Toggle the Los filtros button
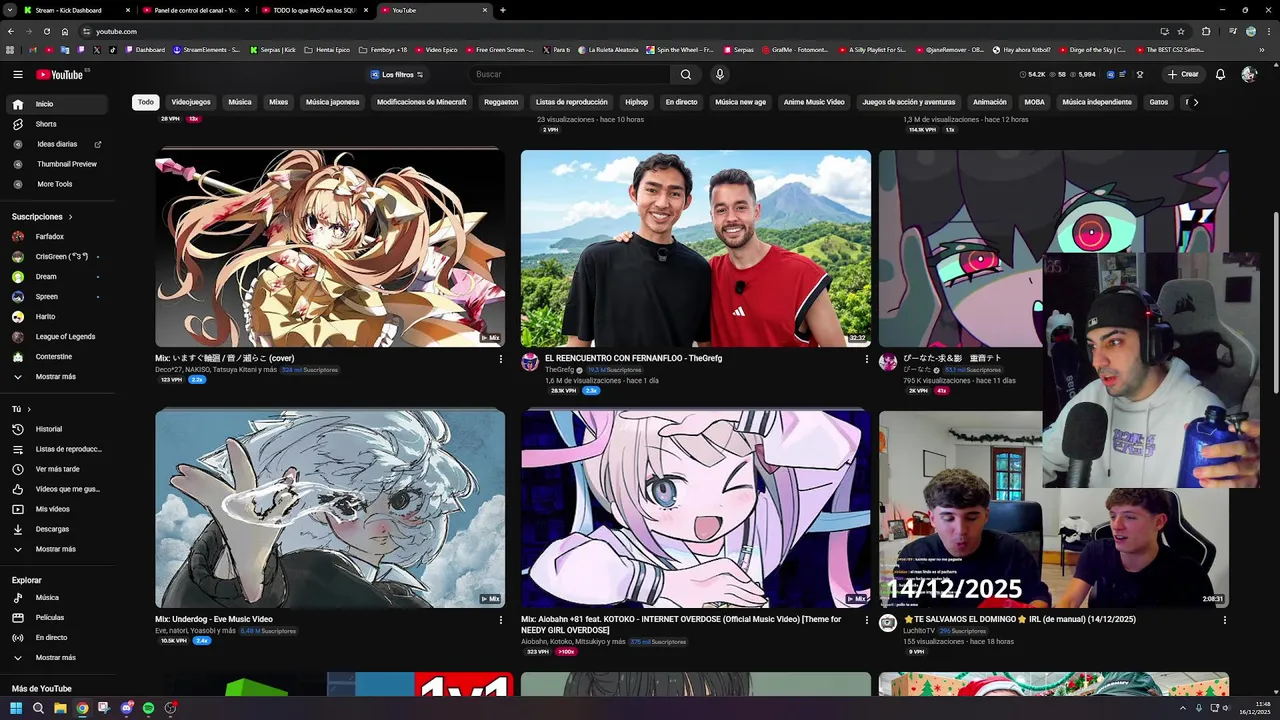This screenshot has height=720, width=1280. (x=397, y=74)
